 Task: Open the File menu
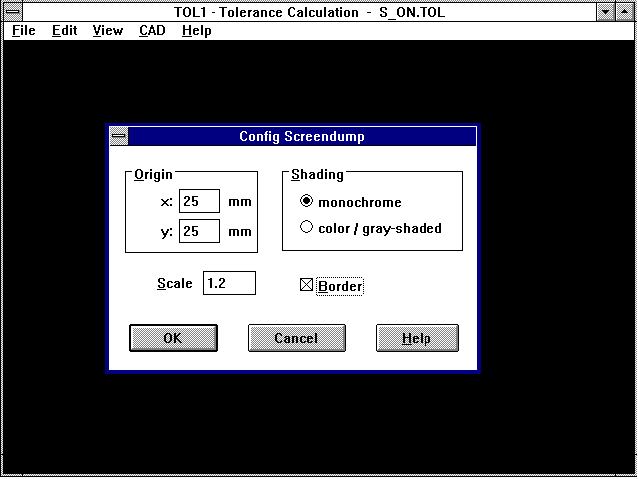click(x=24, y=30)
